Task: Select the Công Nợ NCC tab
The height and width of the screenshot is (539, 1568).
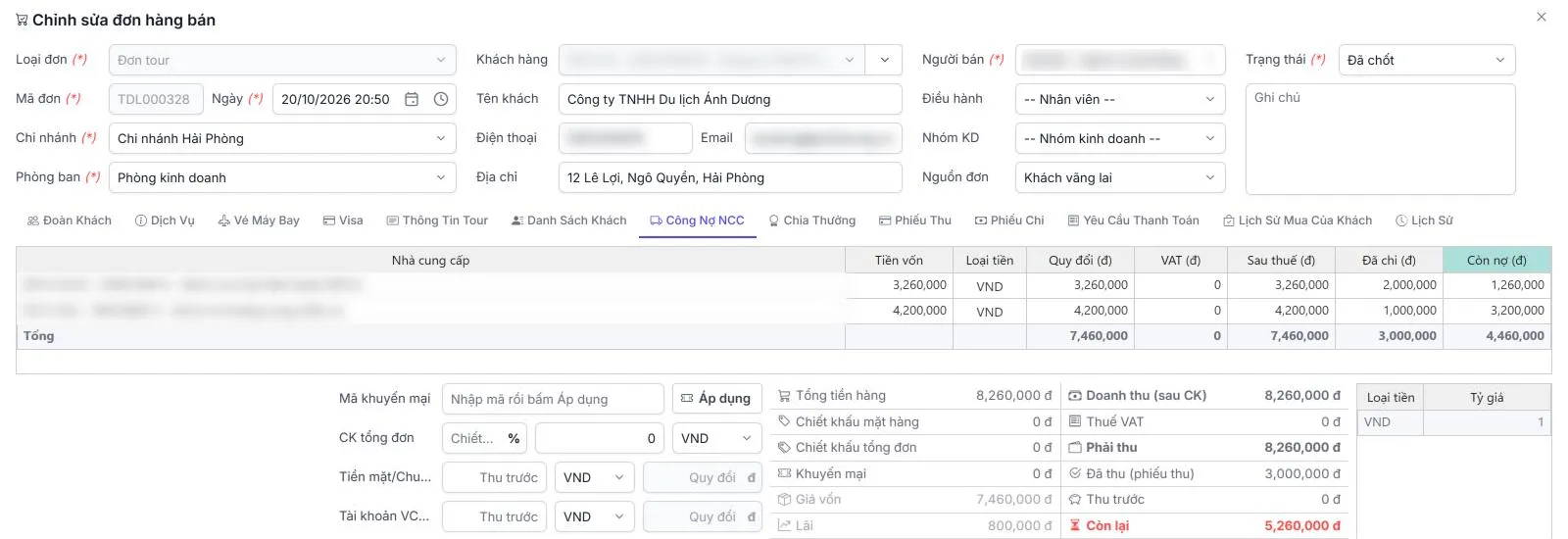Action: [x=697, y=220]
